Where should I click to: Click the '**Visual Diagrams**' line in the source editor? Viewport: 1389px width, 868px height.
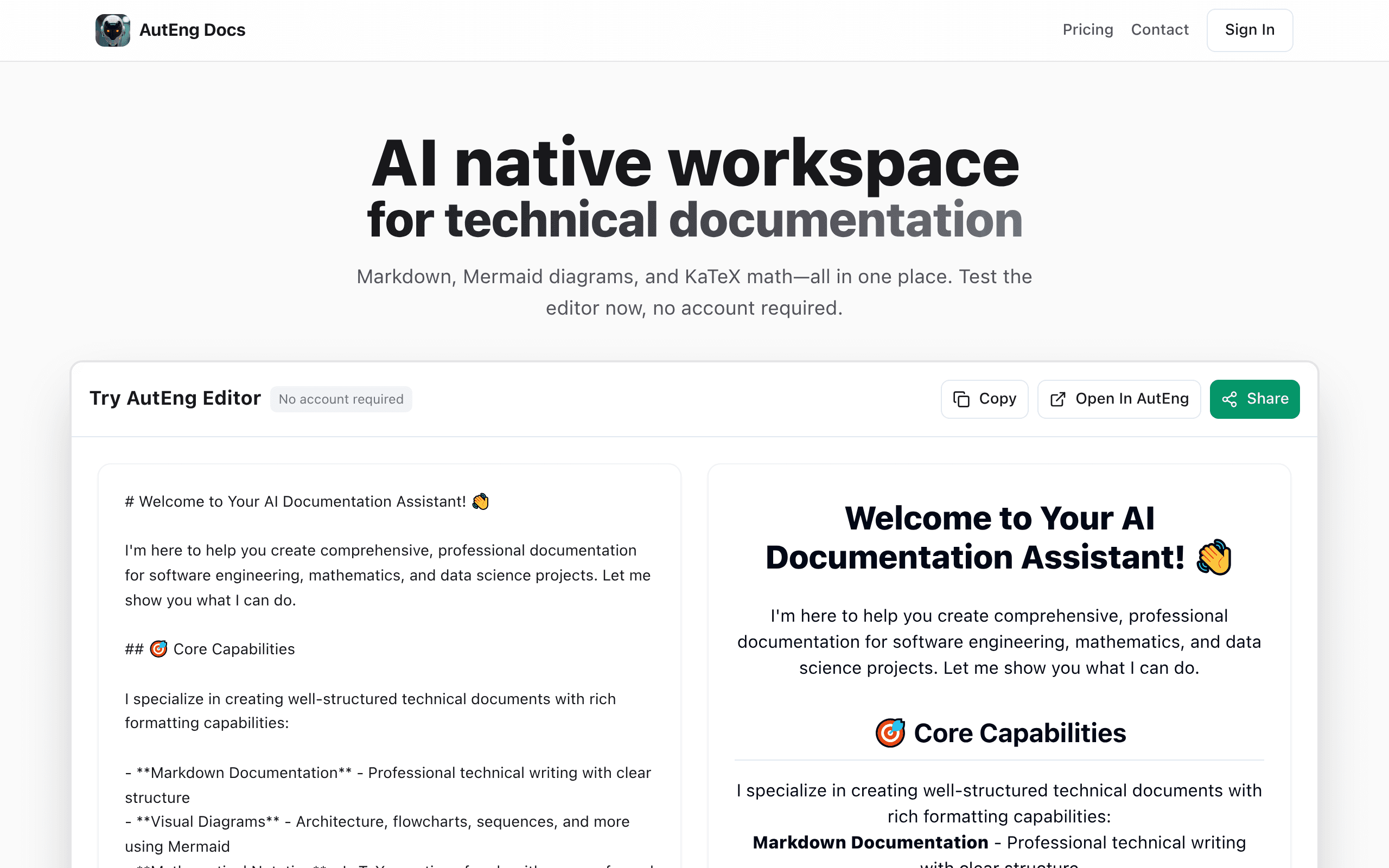pos(377,834)
